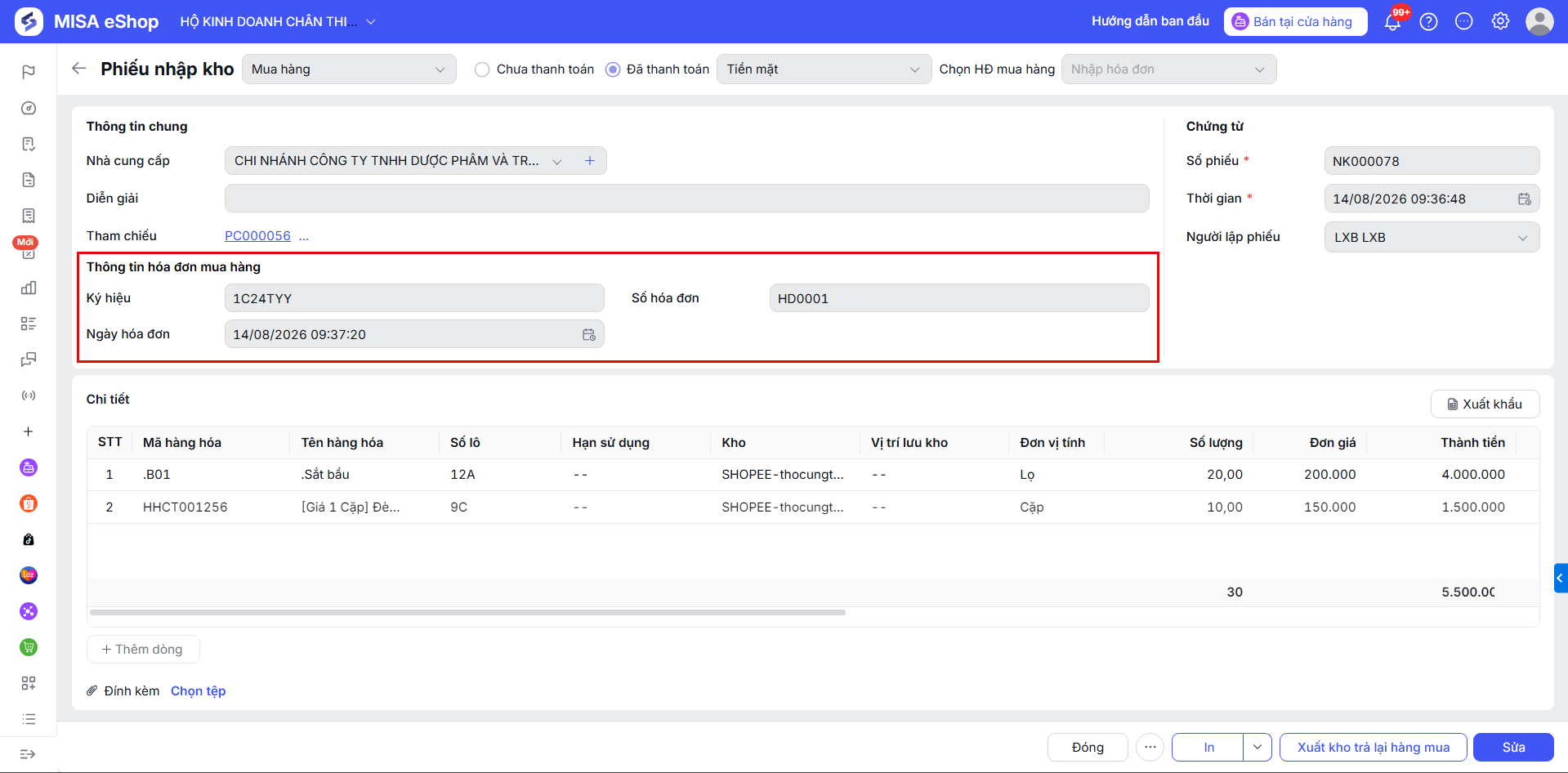This screenshot has width=1568, height=773.
Task: Open the bar chart reports icon
Action: (x=29, y=288)
